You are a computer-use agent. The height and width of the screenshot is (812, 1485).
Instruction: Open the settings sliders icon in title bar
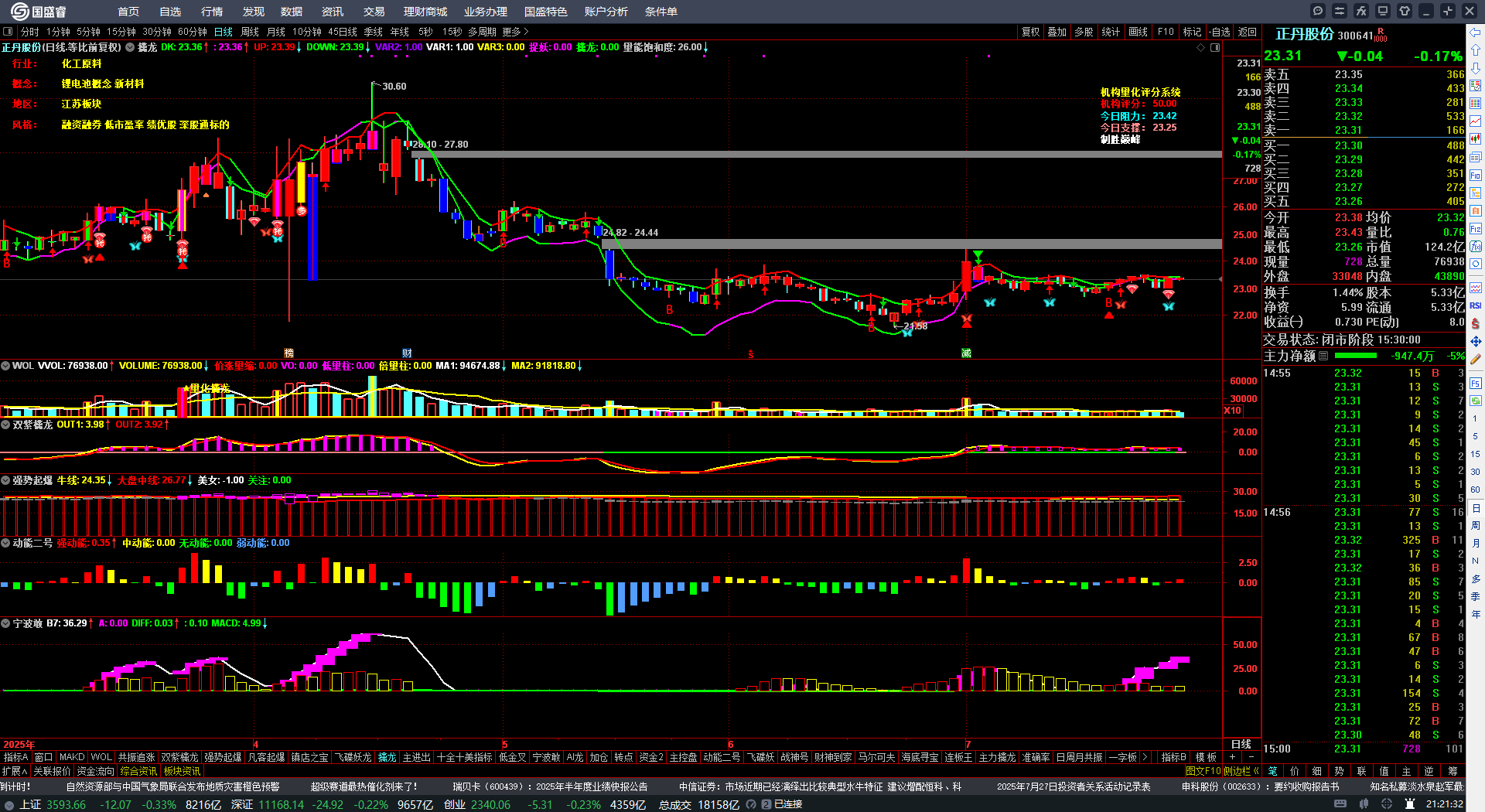click(x=1340, y=11)
